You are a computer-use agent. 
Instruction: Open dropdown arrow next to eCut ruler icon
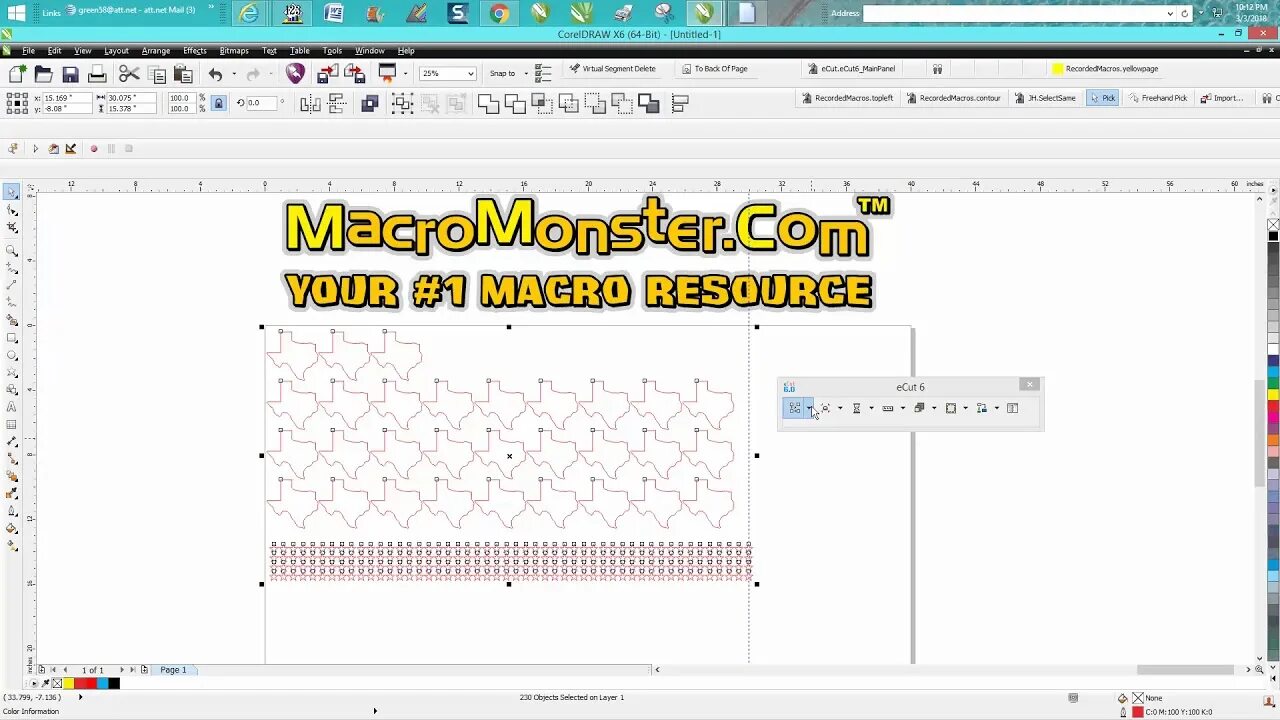(x=902, y=408)
